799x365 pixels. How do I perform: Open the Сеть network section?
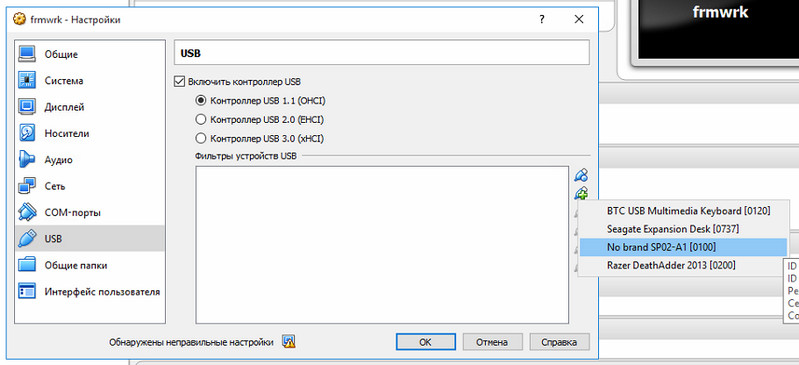click(90, 187)
